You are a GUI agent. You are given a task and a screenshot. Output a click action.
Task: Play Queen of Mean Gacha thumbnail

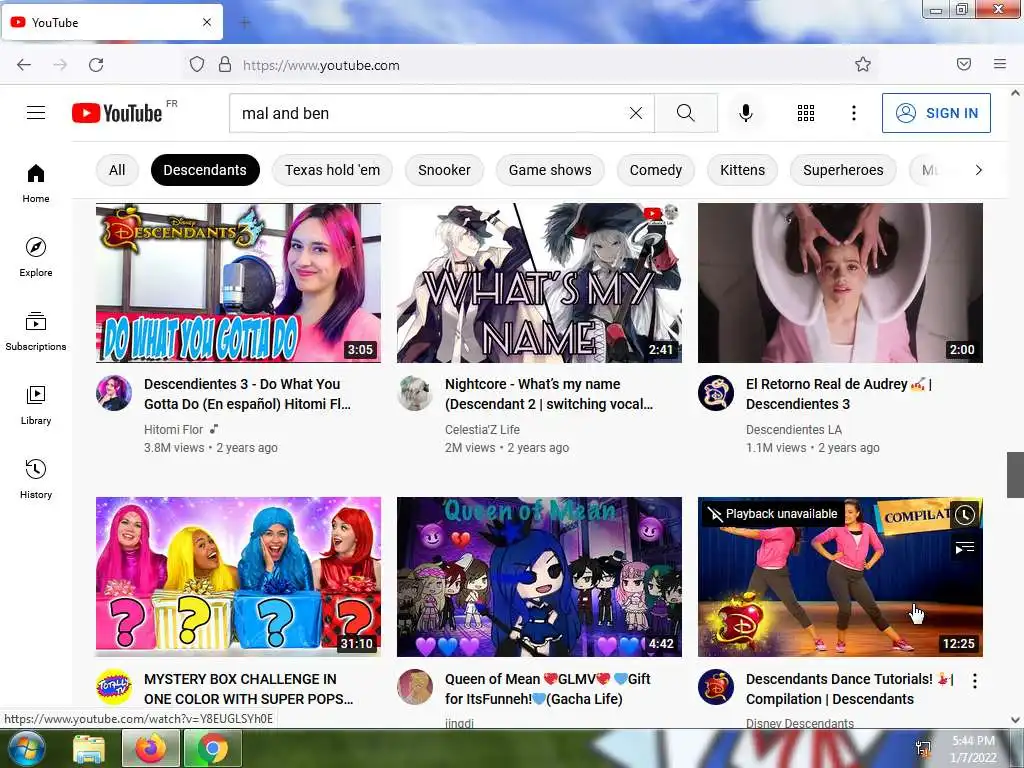click(539, 577)
